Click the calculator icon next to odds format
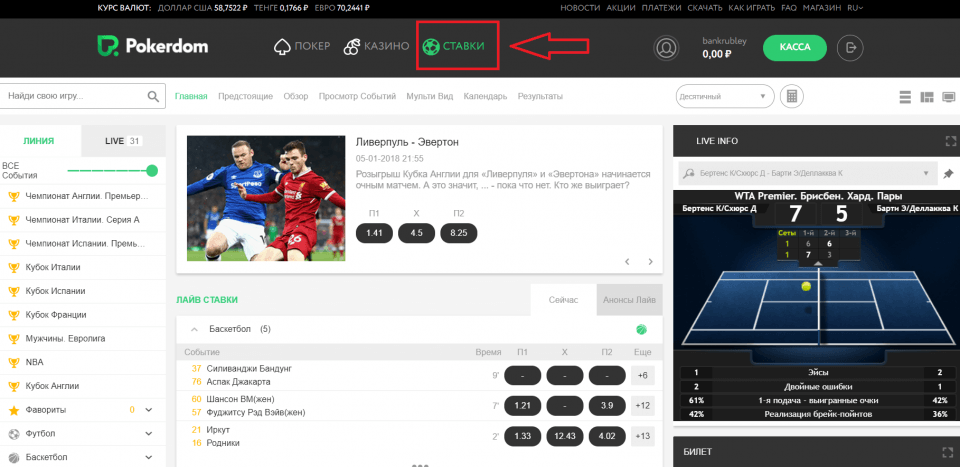The image size is (960, 467). (792, 96)
